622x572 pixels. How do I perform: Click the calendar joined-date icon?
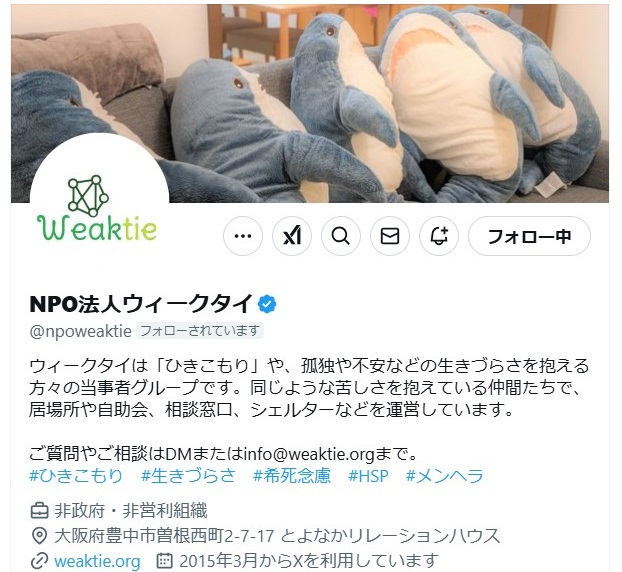click(165, 561)
